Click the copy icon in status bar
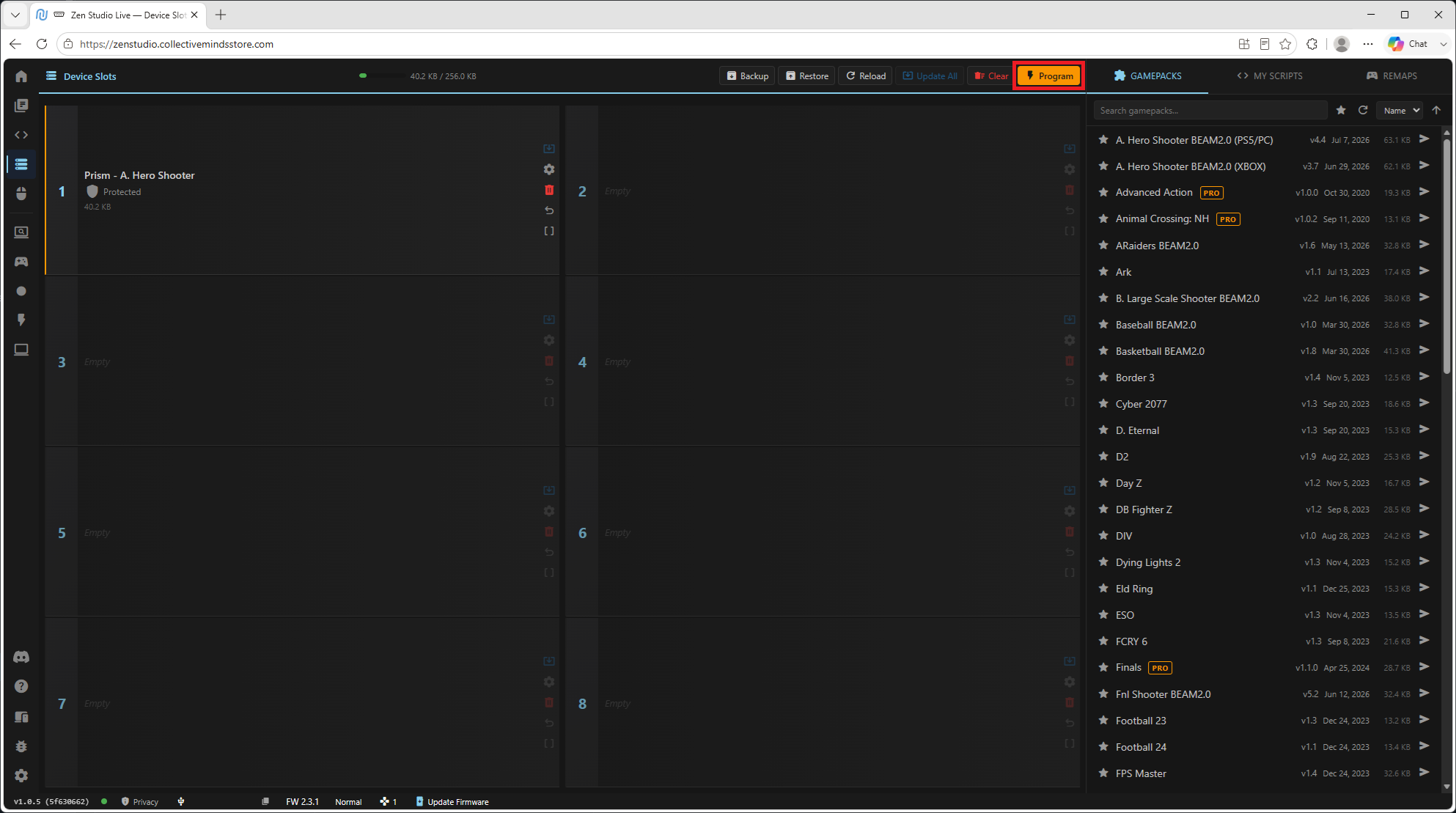 point(265,801)
